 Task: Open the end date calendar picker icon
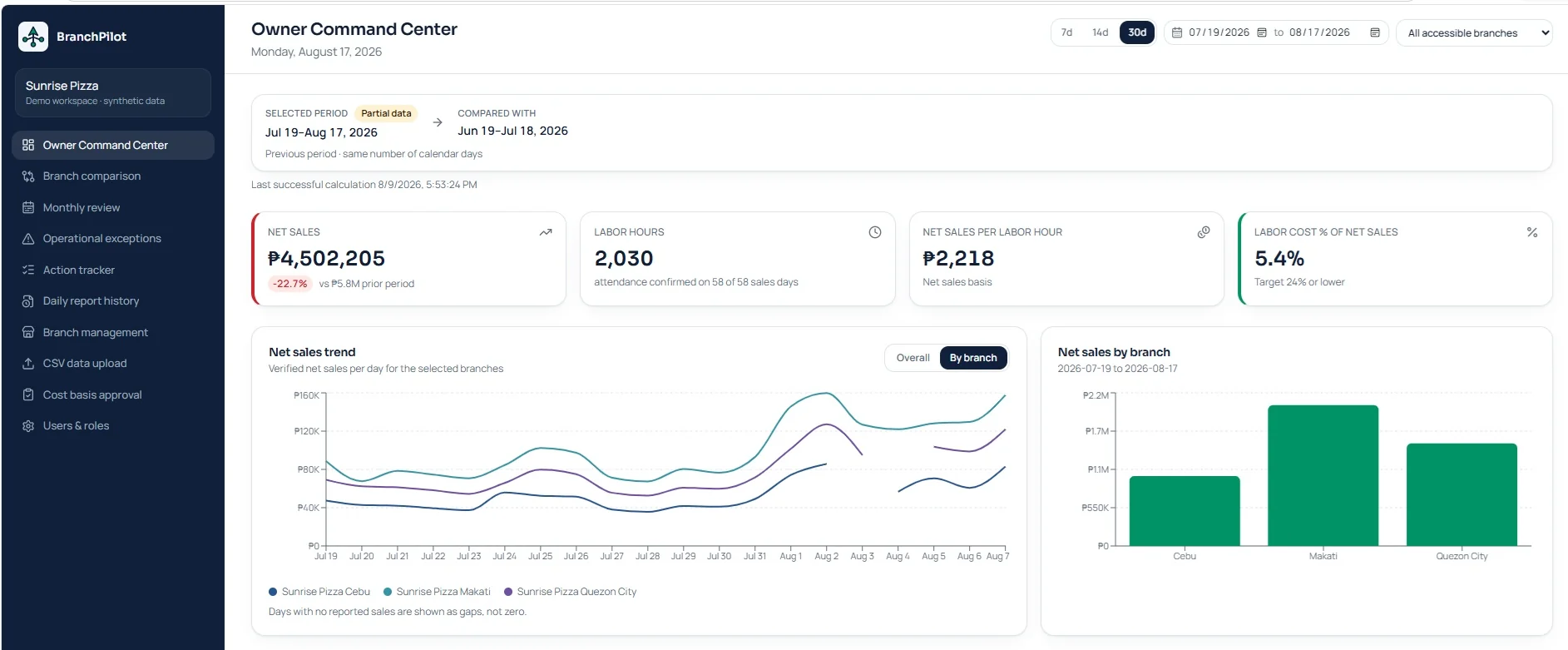point(1375,32)
